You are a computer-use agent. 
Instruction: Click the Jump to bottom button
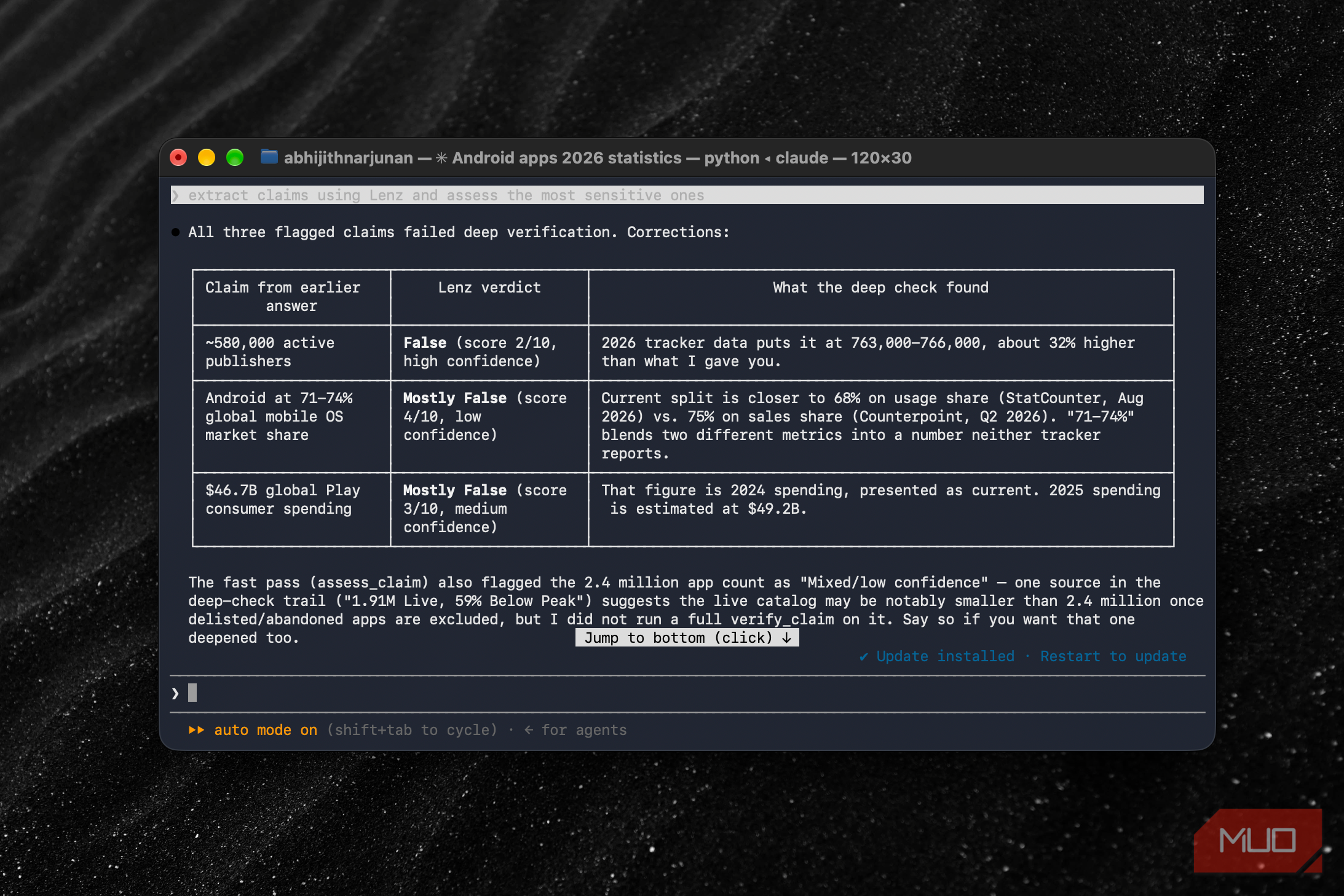coord(687,637)
